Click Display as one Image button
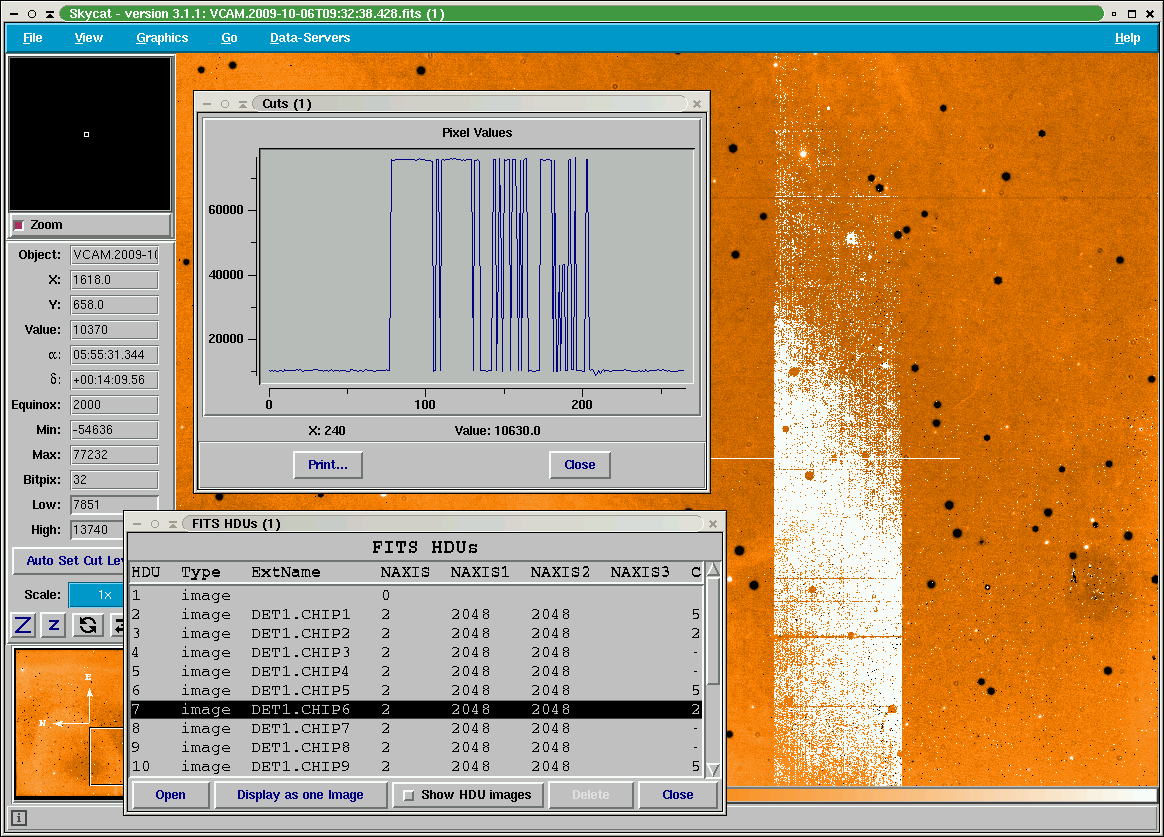 pos(299,795)
